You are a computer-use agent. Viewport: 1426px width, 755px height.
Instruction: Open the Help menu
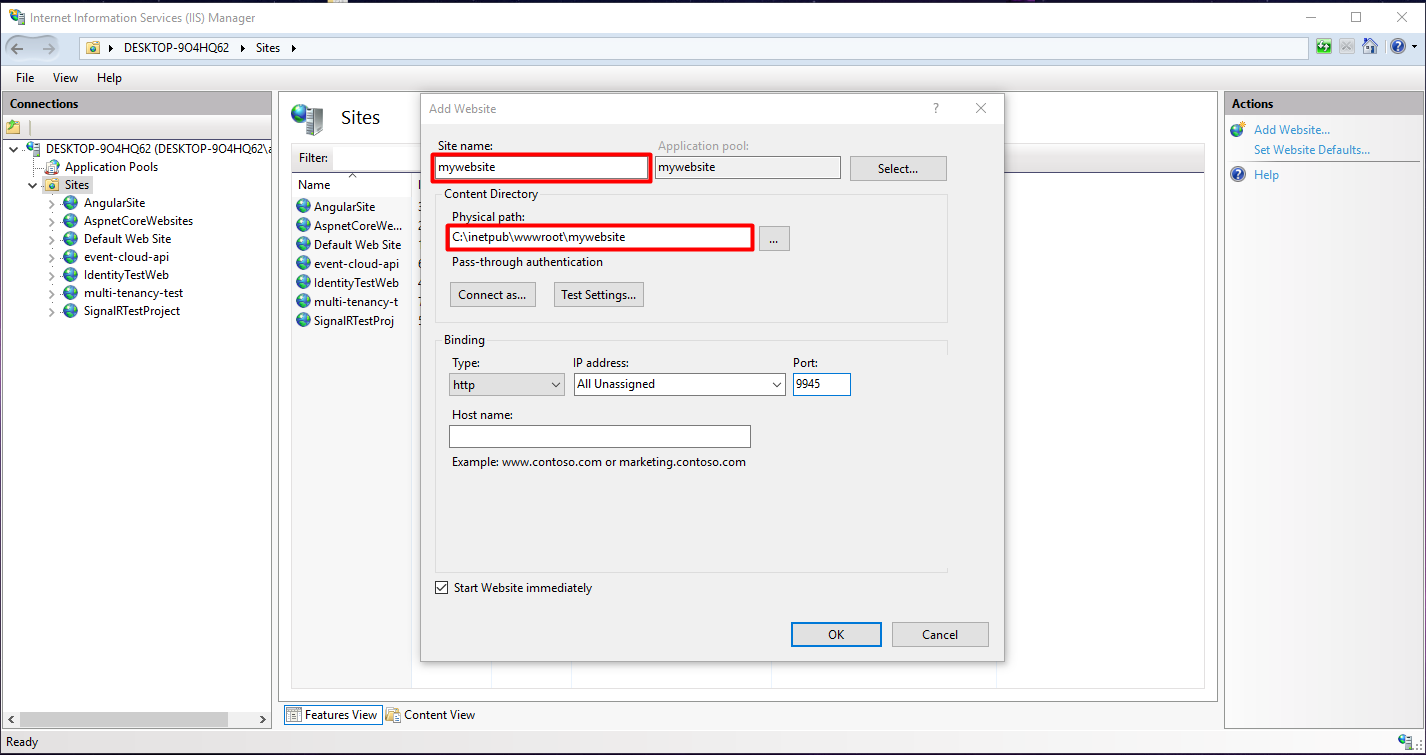(x=109, y=78)
